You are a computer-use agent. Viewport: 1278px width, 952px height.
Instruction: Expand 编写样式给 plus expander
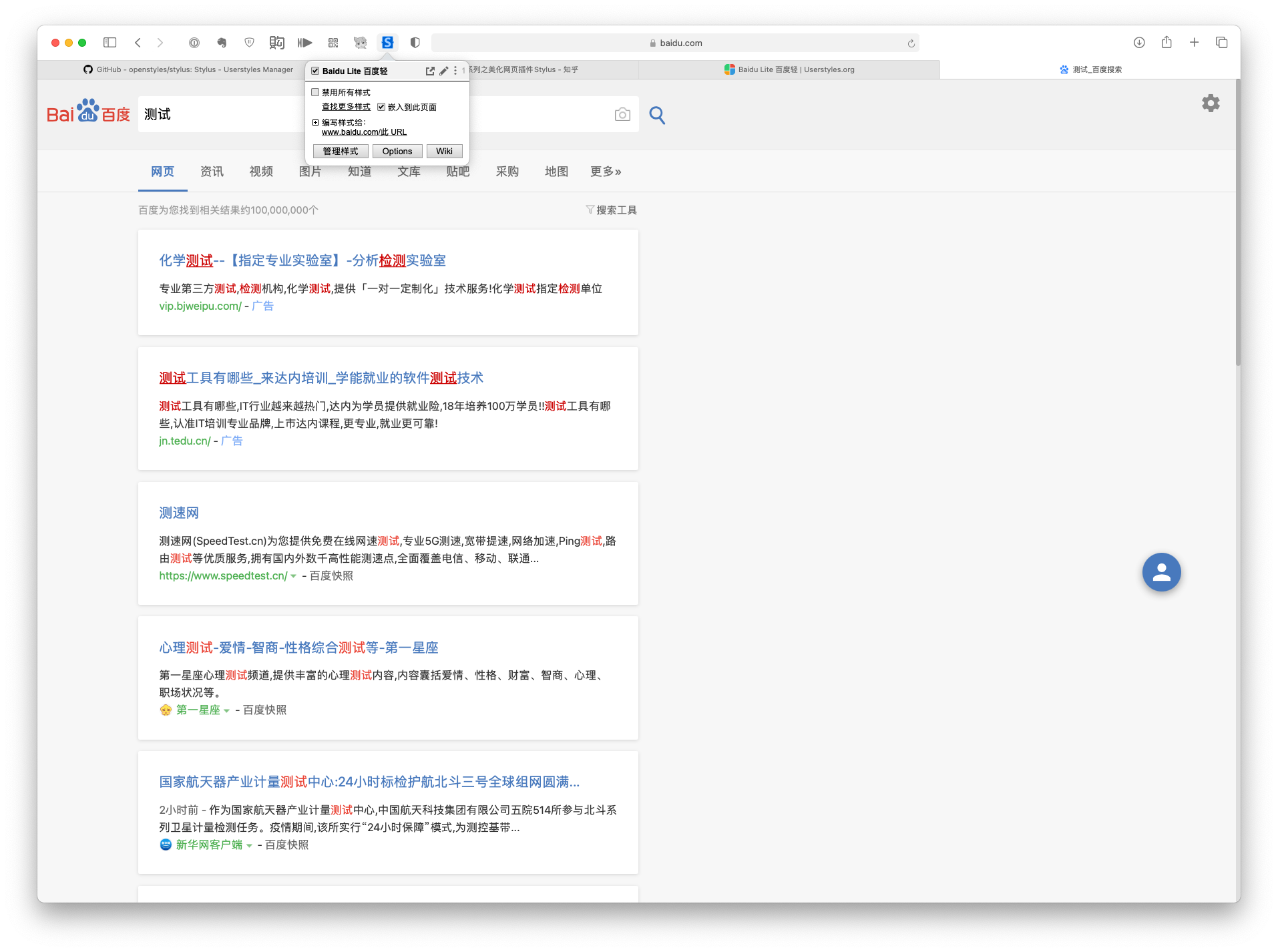tap(315, 122)
